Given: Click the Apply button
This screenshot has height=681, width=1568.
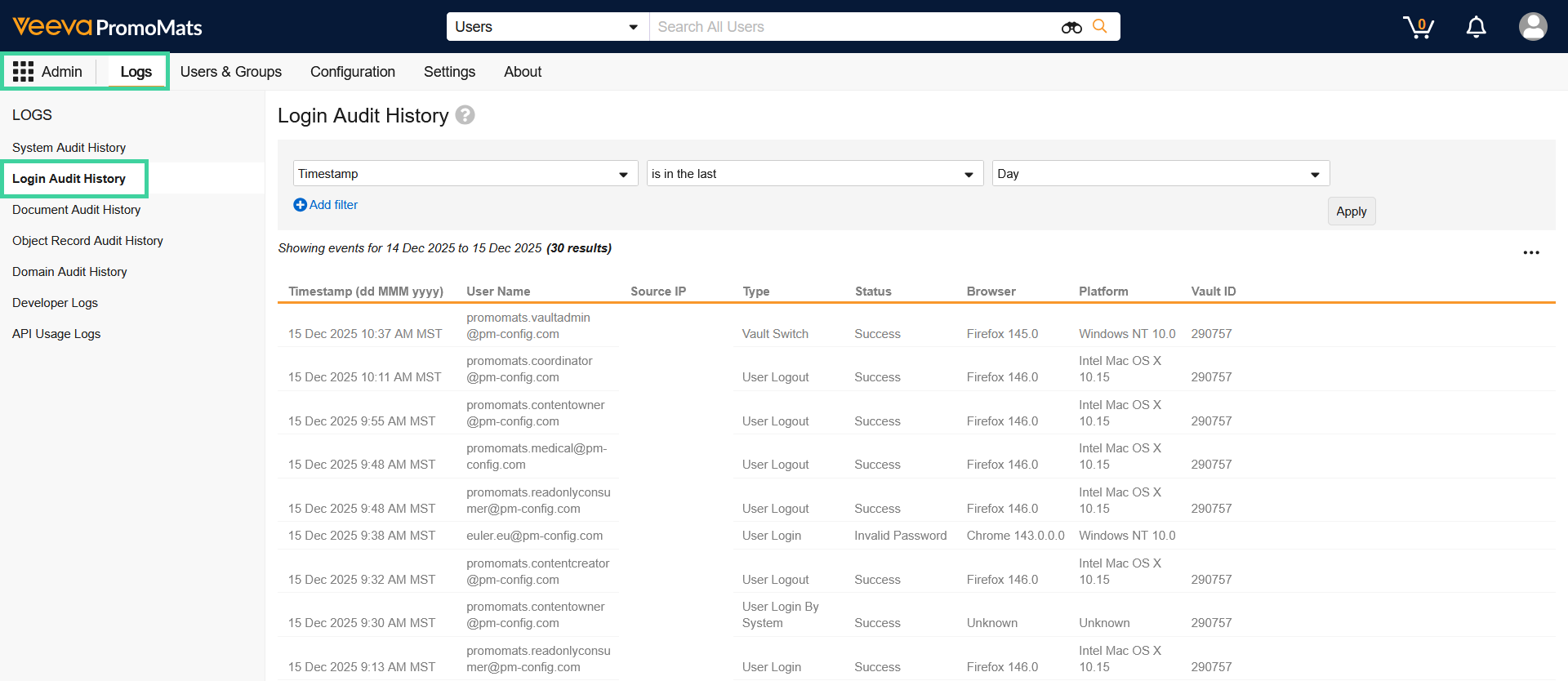Looking at the screenshot, I should point(1352,211).
